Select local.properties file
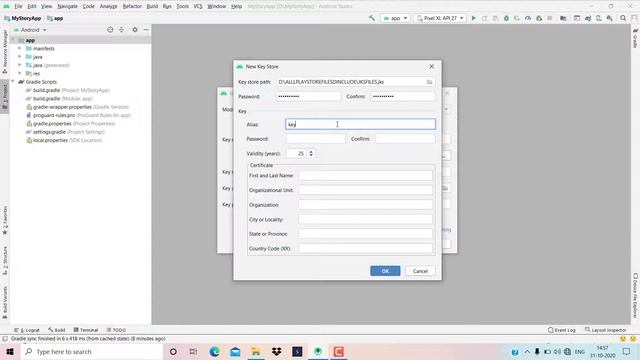640x360 pixels. [64, 140]
